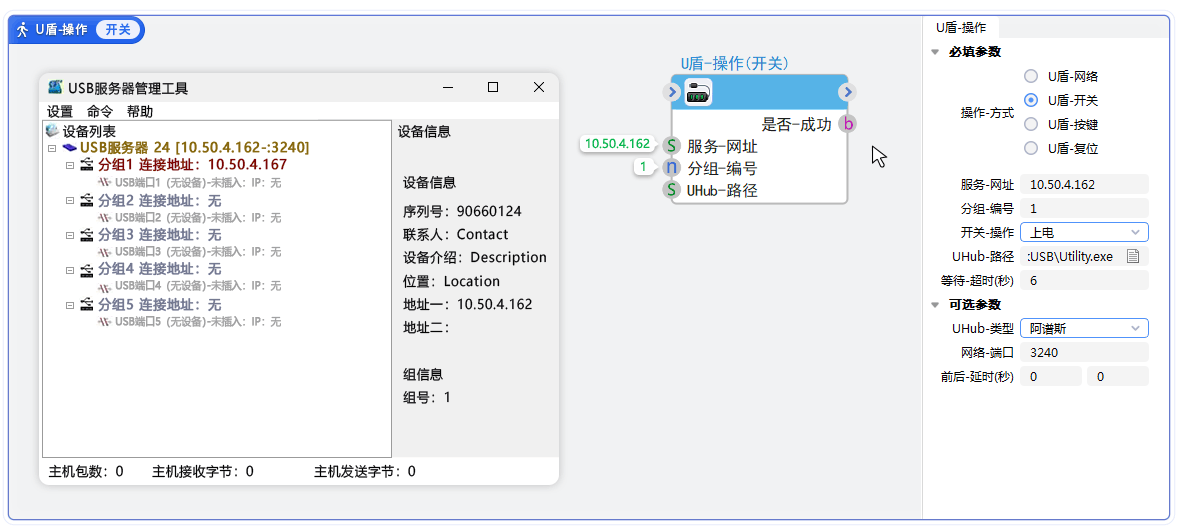Click the 服务-网址 string input port
The image size is (1182, 532).
[x=672, y=146]
